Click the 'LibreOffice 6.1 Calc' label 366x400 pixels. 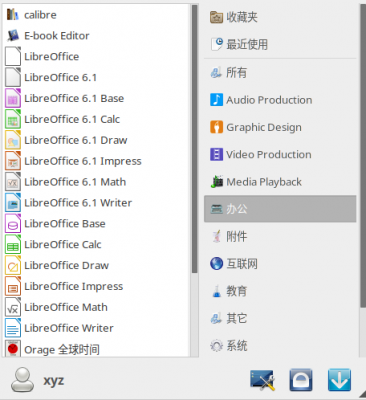point(72,119)
